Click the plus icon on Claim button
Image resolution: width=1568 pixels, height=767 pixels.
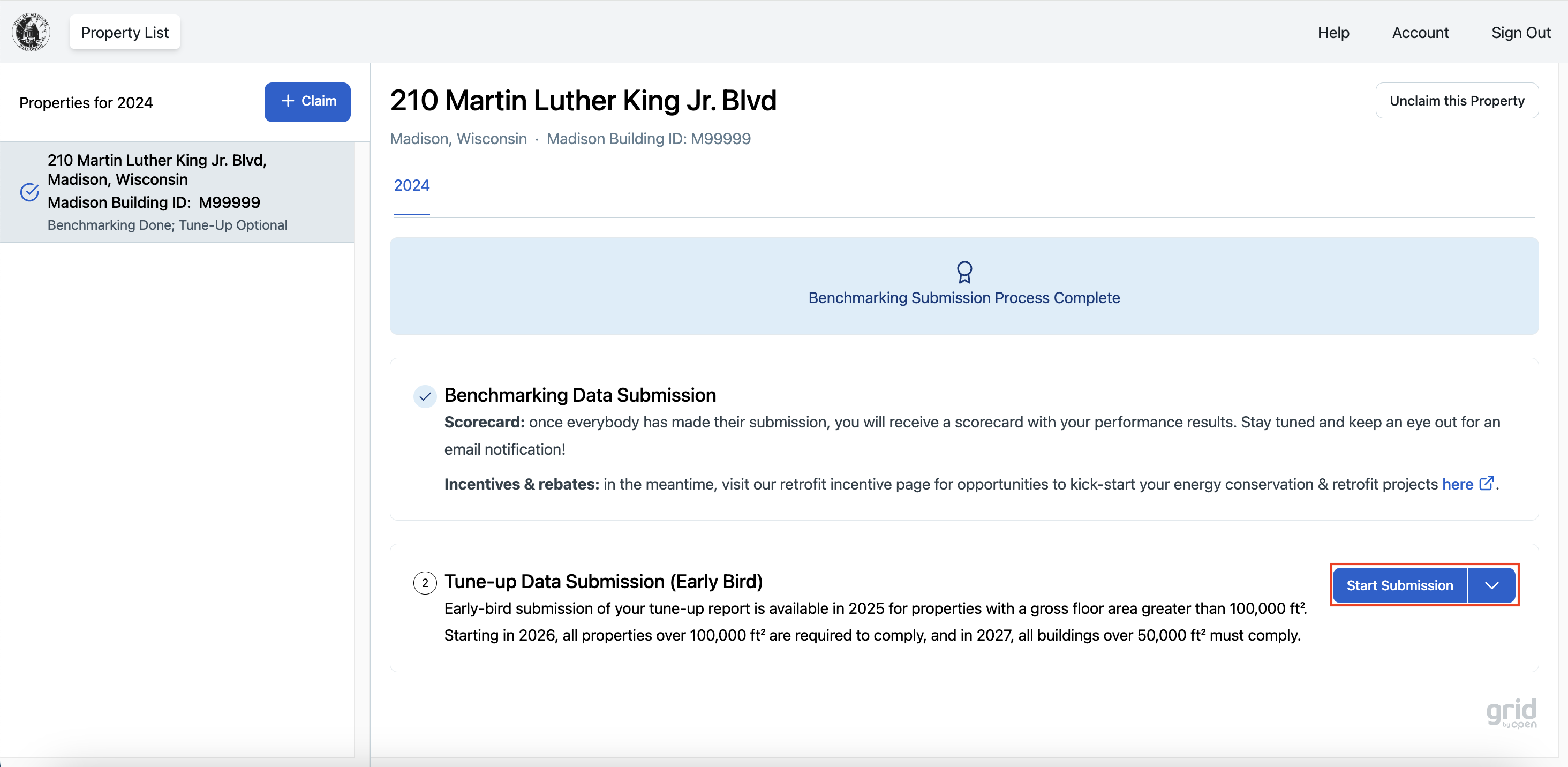[x=288, y=101]
